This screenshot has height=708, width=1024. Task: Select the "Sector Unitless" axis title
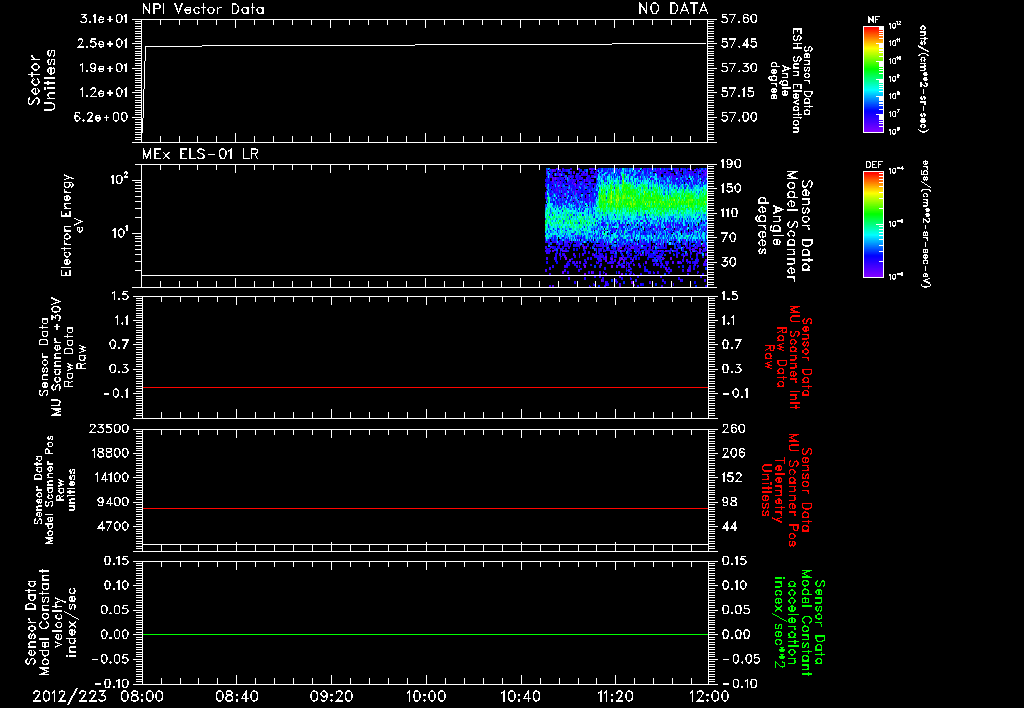42,80
